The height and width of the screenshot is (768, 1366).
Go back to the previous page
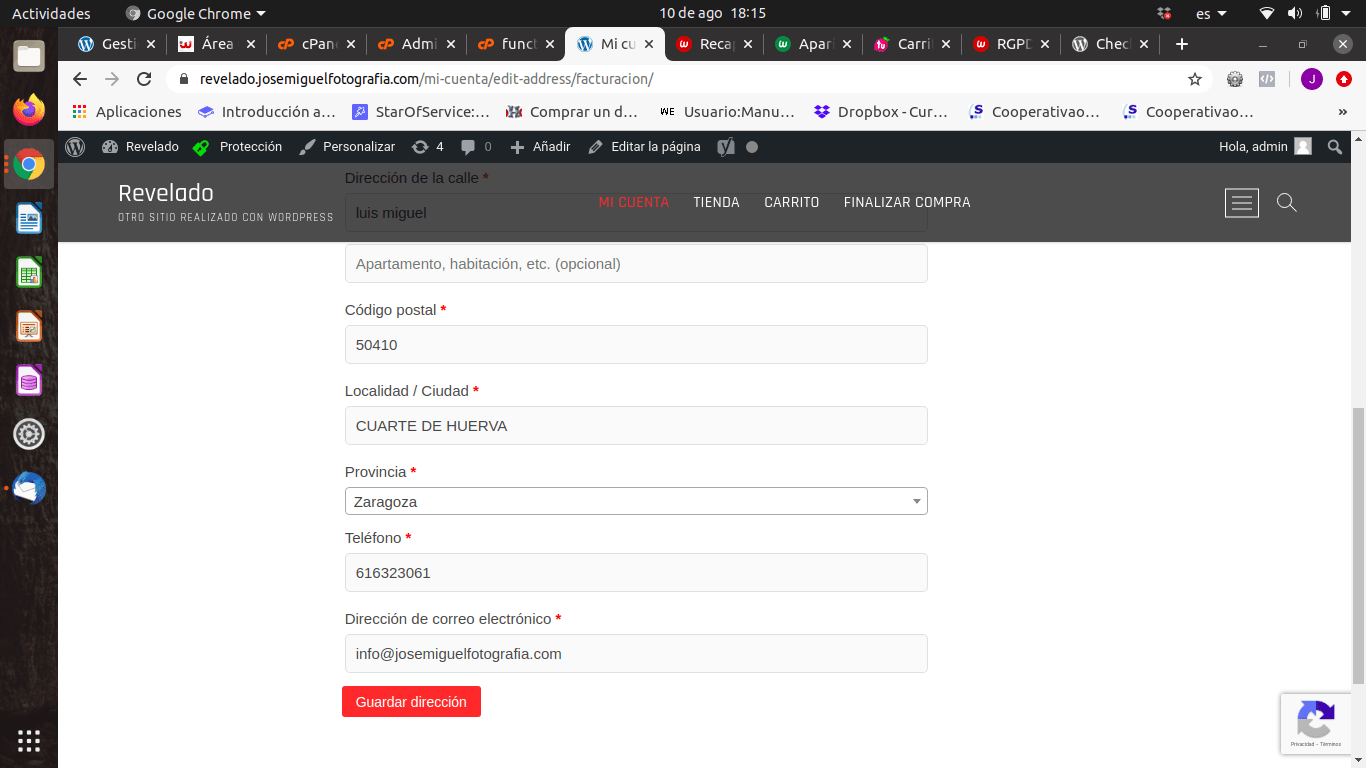(80, 79)
